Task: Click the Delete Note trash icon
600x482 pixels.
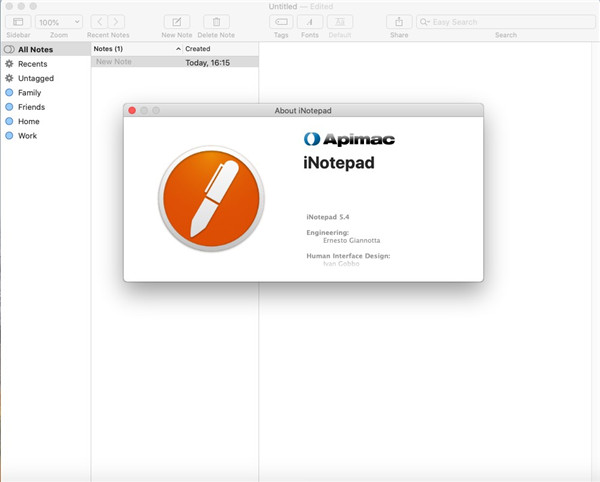Action: click(x=216, y=21)
